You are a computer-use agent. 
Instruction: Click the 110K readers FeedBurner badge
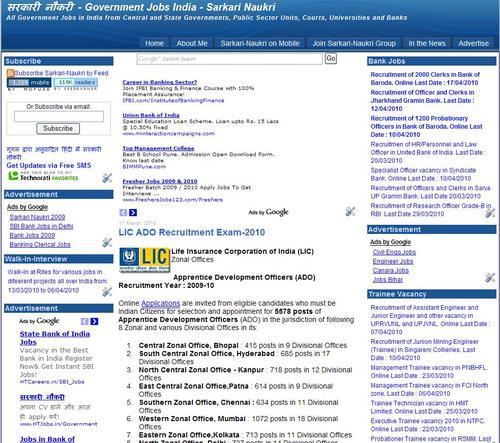[x=76, y=82]
